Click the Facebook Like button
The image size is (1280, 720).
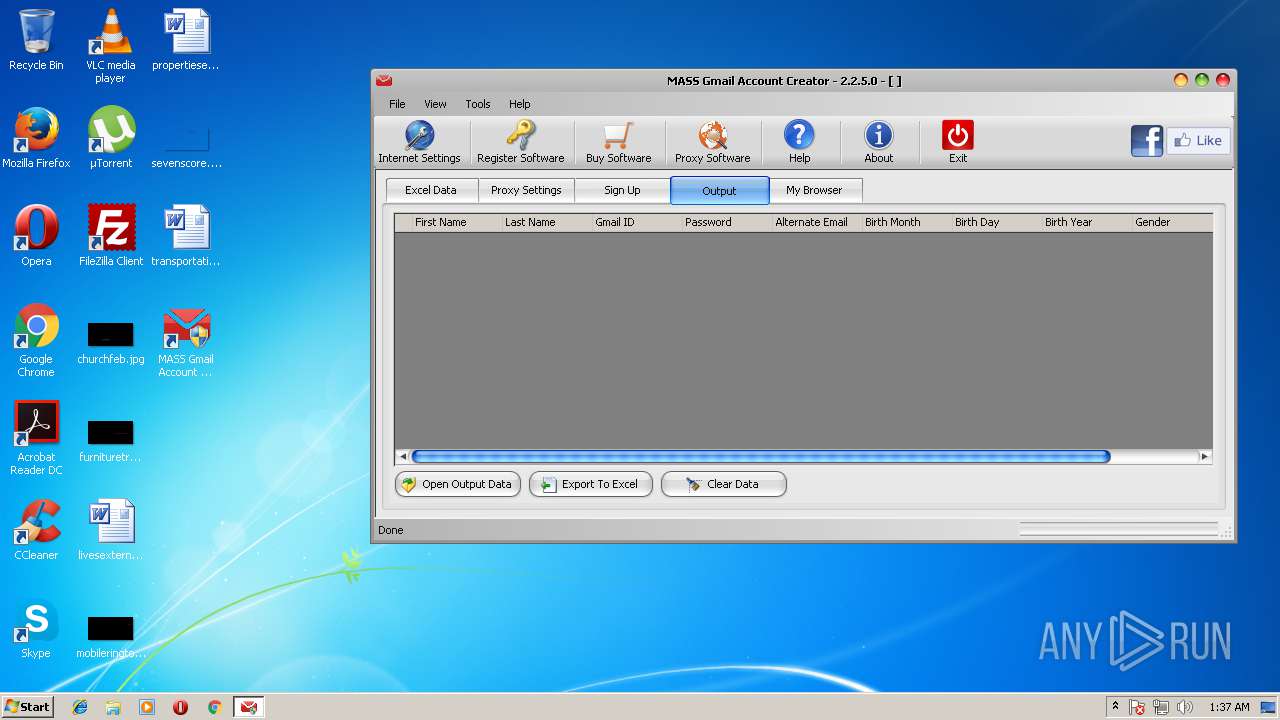pyautogui.click(x=1198, y=141)
